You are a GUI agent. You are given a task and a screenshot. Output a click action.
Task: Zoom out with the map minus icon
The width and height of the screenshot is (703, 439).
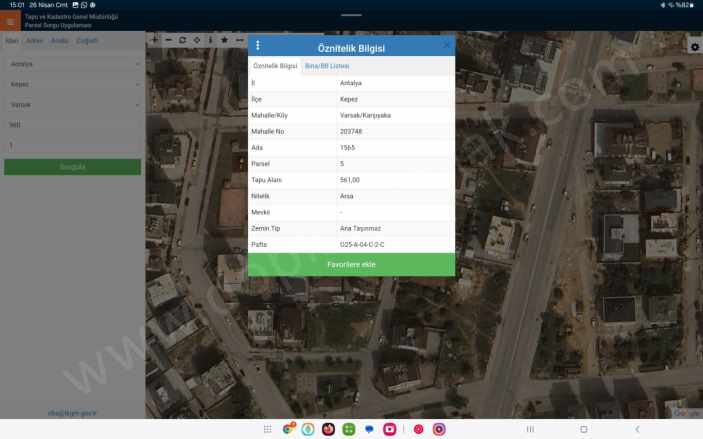[168, 40]
